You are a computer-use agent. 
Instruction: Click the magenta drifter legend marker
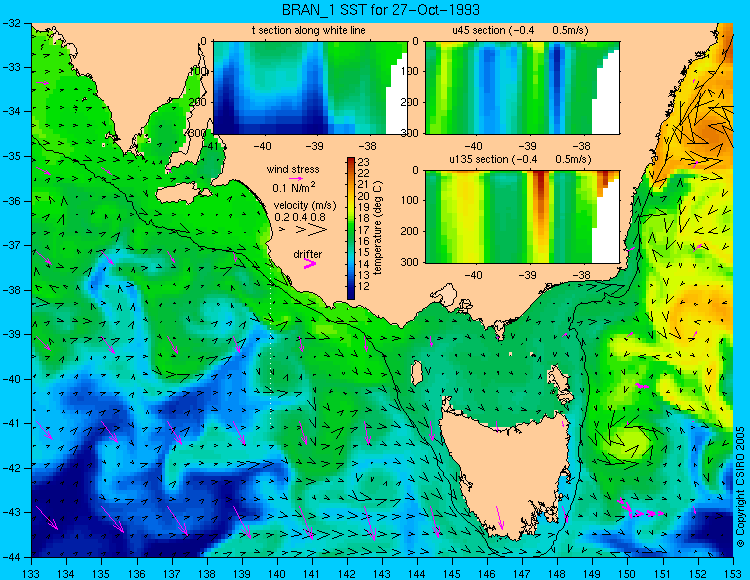pyautogui.click(x=310, y=264)
